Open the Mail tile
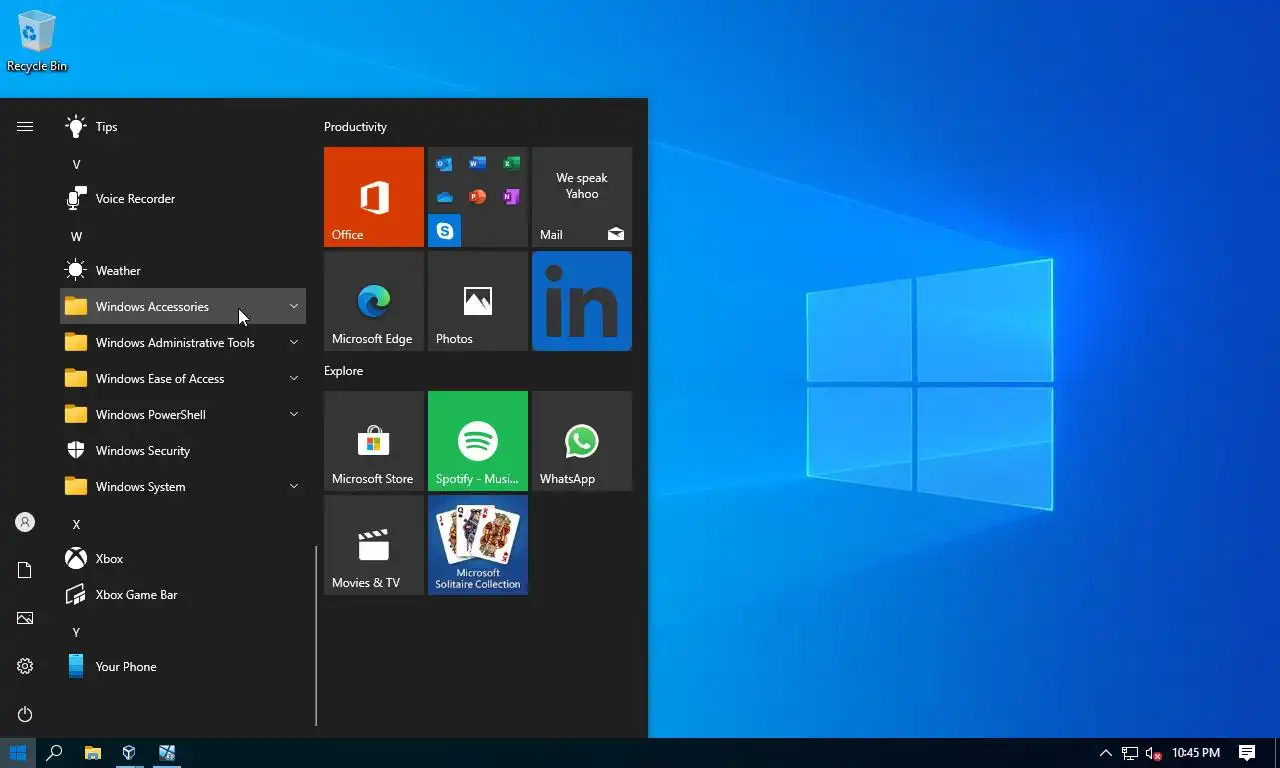Screen dimensions: 1280x768 click(582, 197)
